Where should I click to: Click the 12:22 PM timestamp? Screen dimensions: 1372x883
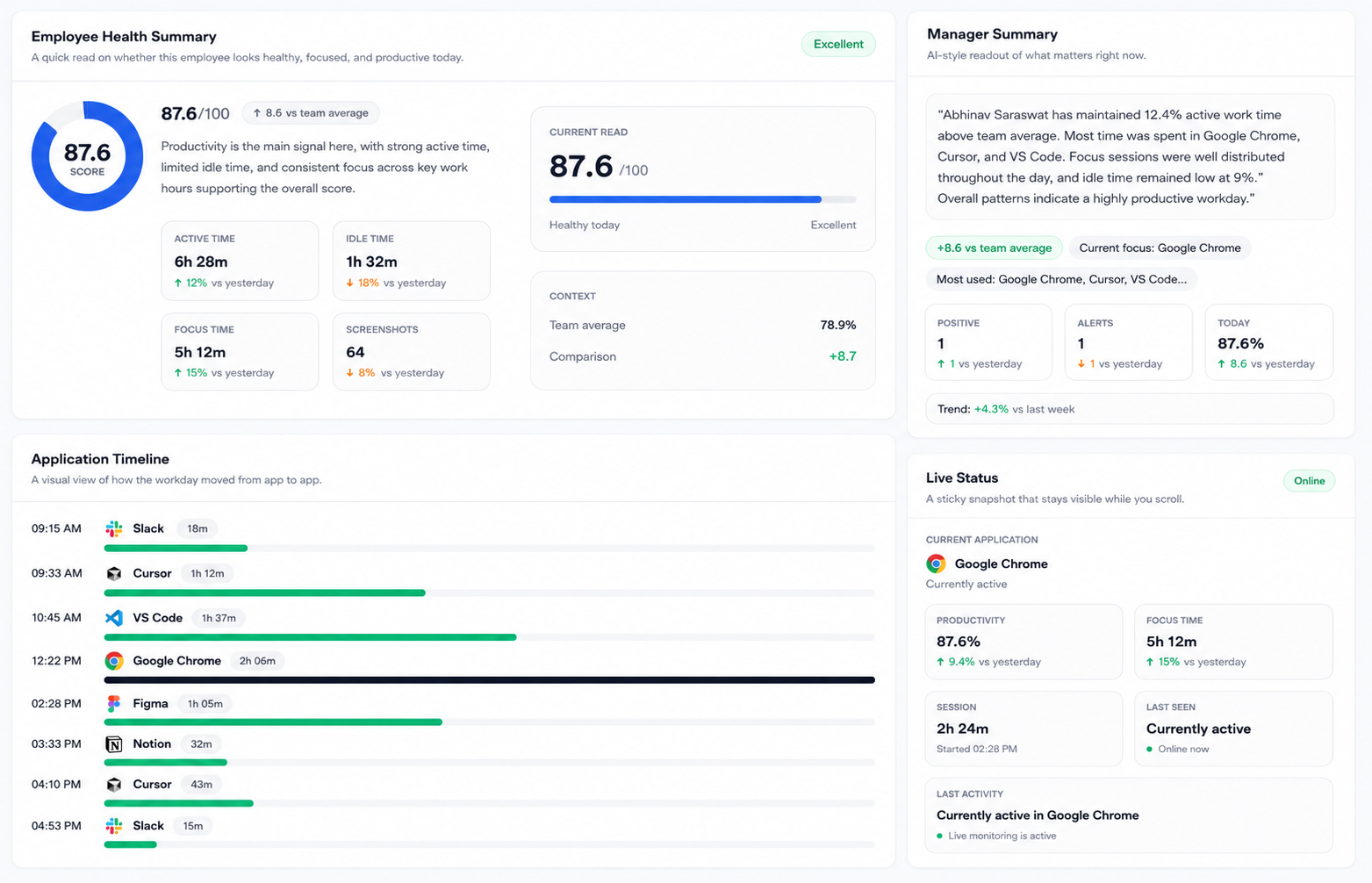click(x=56, y=661)
